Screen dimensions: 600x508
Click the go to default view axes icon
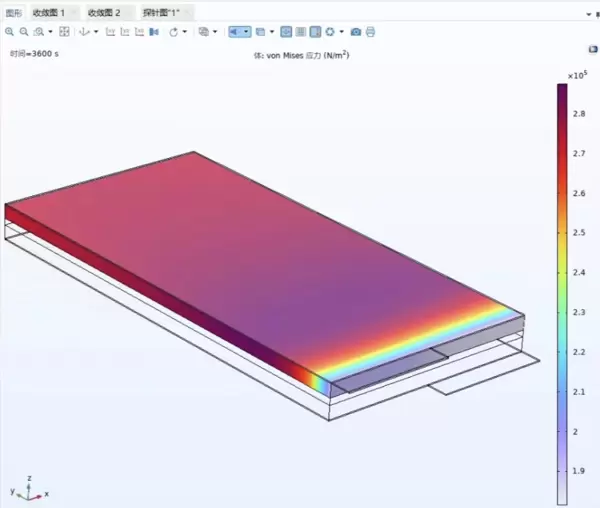pos(84,32)
